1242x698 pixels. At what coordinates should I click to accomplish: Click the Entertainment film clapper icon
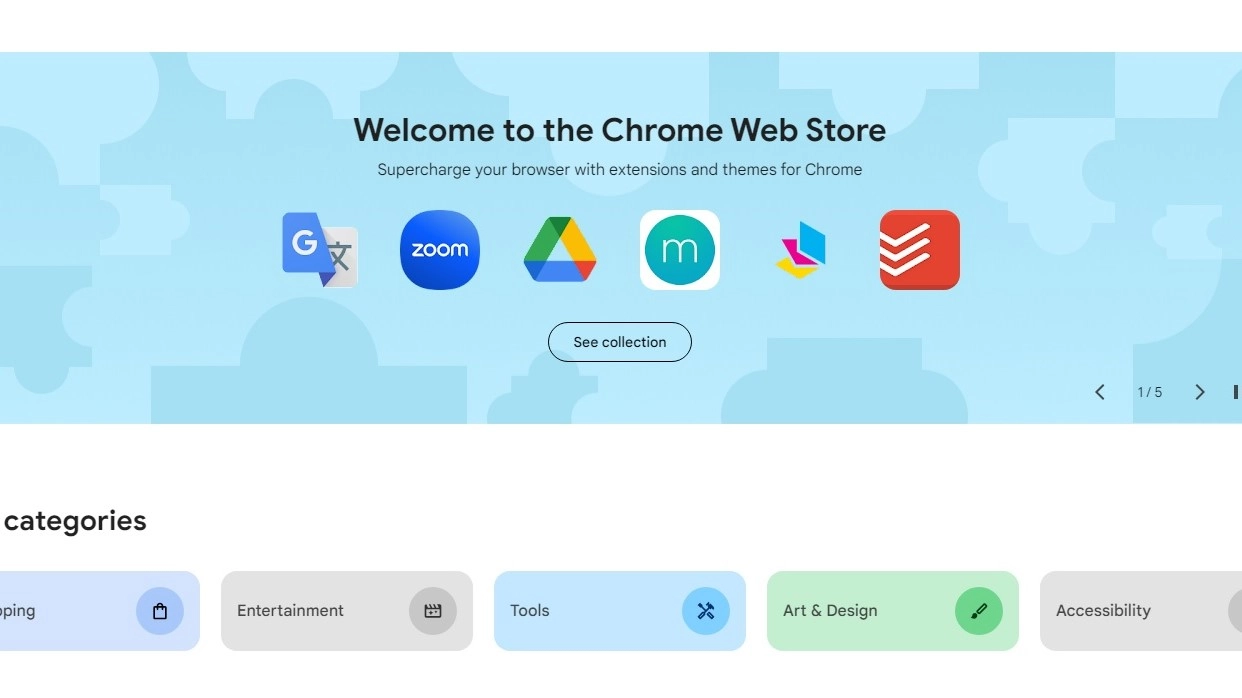click(433, 611)
